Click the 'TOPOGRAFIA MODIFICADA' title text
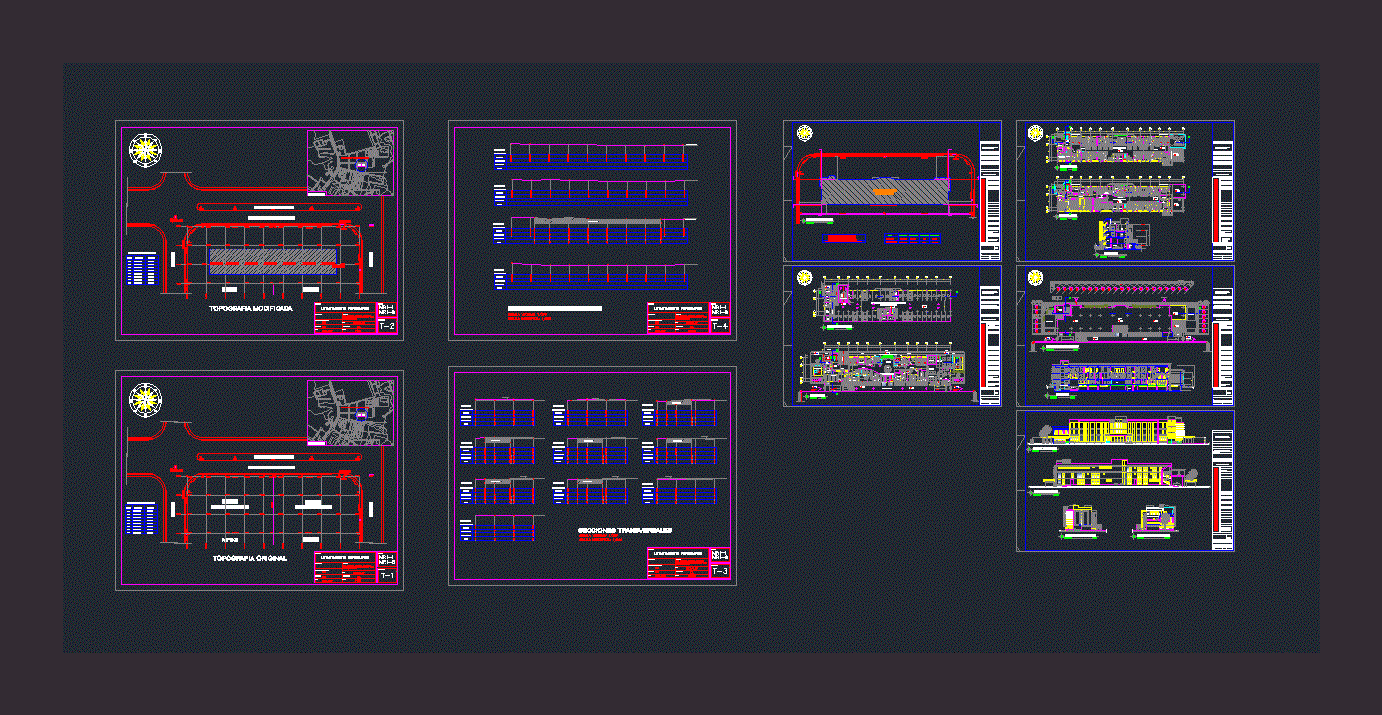The image size is (1382, 715). (x=251, y=309)
